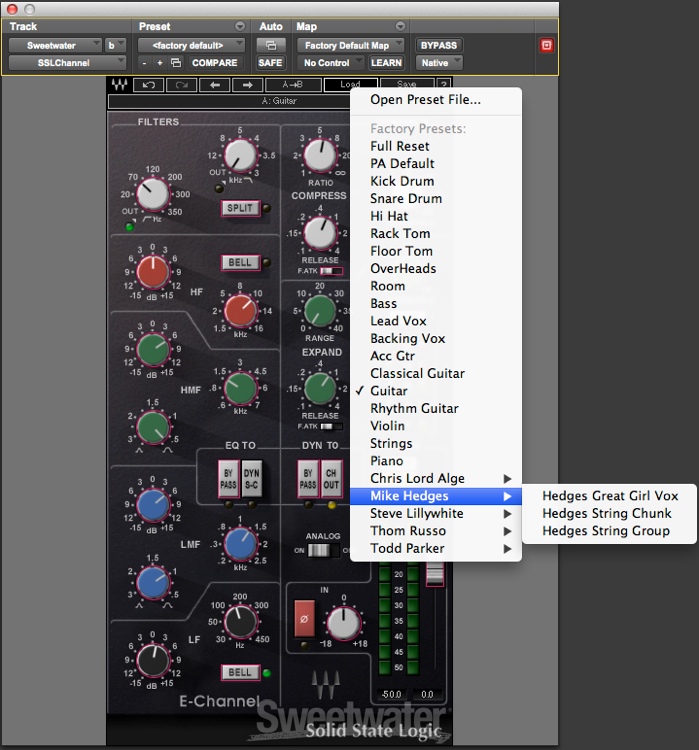Select the Lead Vox preset

(x=436, y=320)
